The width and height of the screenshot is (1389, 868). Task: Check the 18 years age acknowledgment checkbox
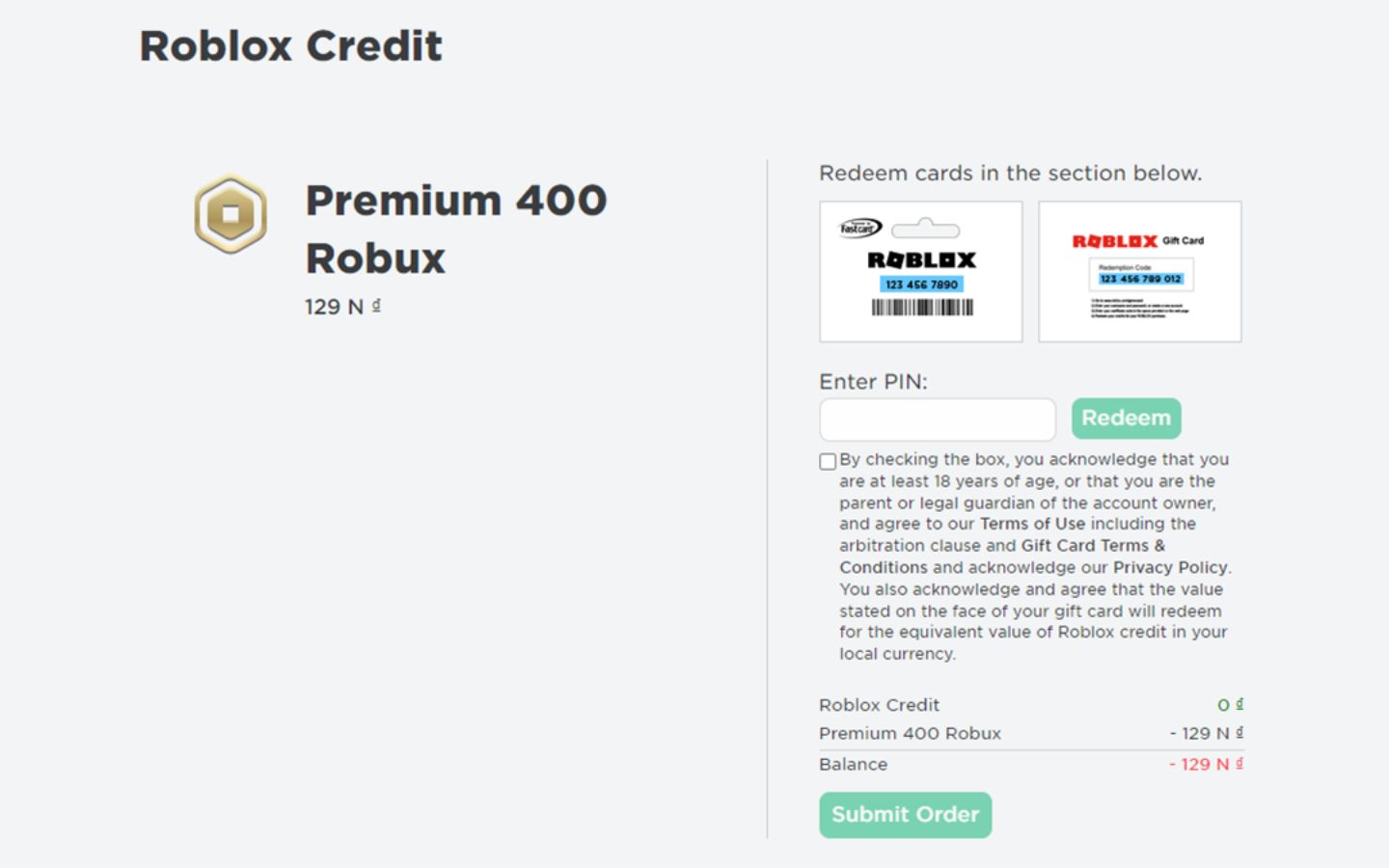pos(827,461)
